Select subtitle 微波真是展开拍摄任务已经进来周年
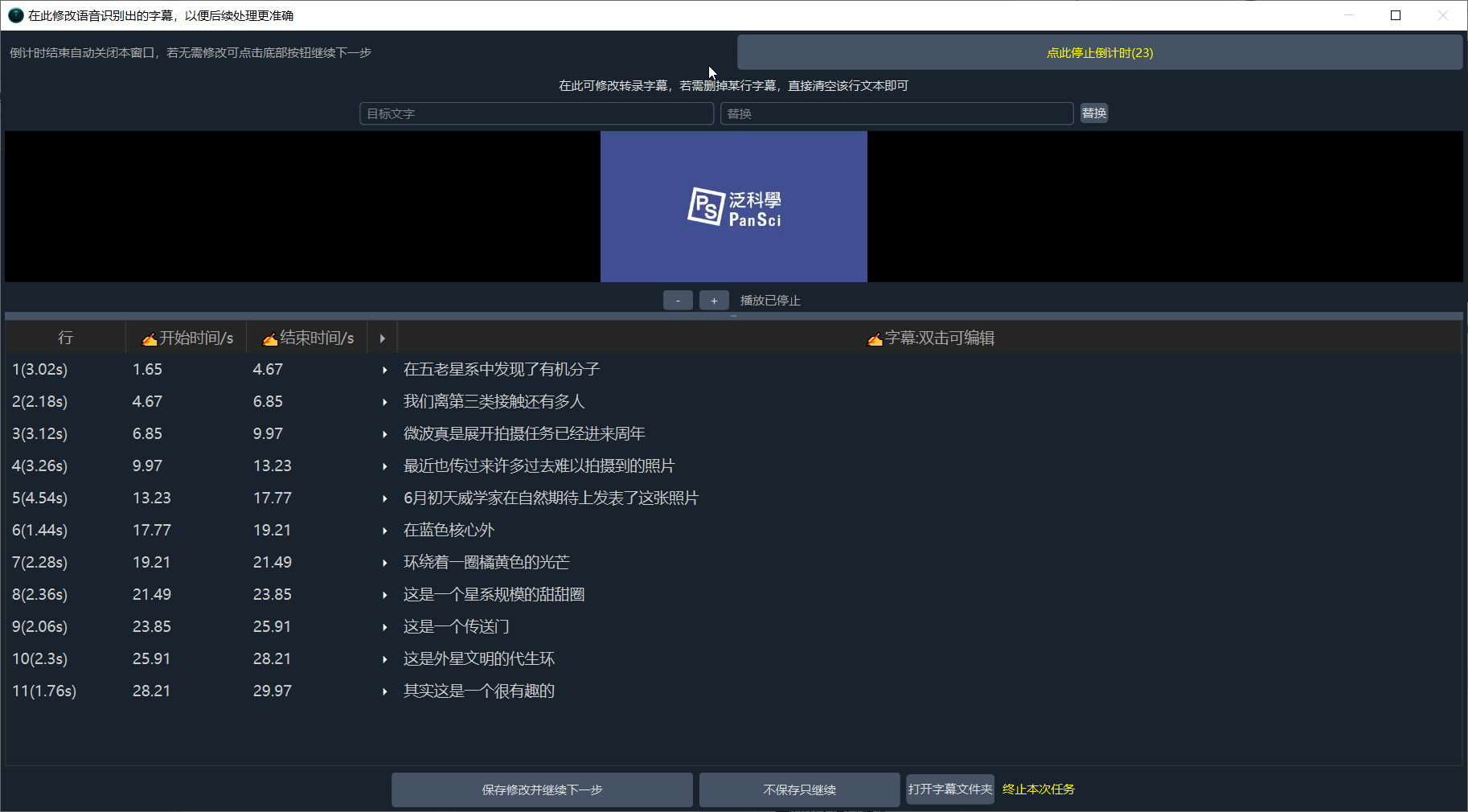1468x812 pixels. (524, 434)
